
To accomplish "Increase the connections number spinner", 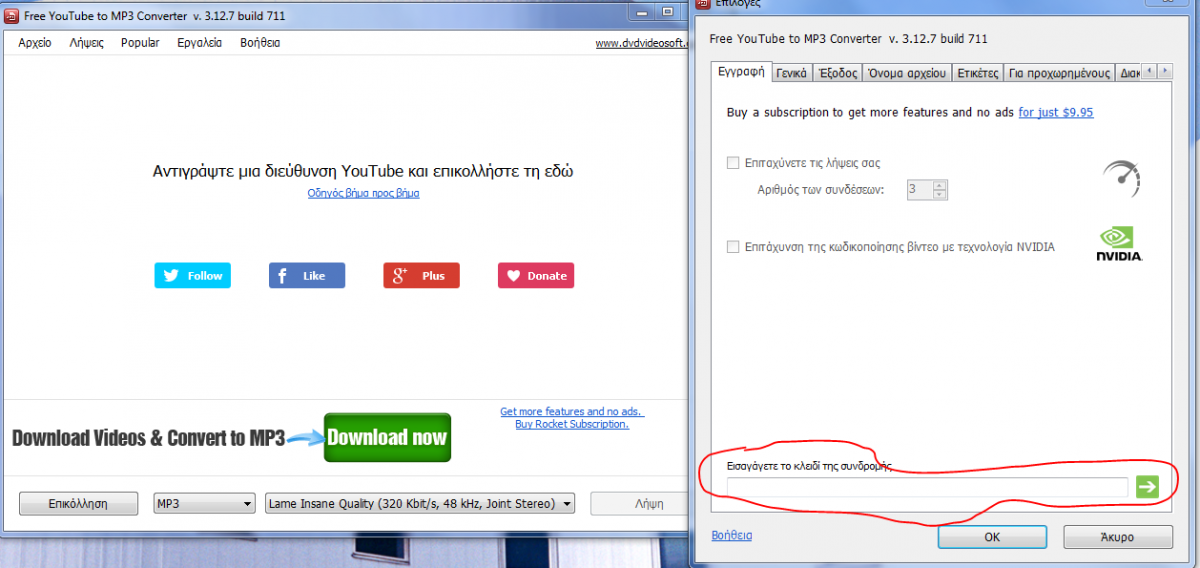I will tap(939, 185).
